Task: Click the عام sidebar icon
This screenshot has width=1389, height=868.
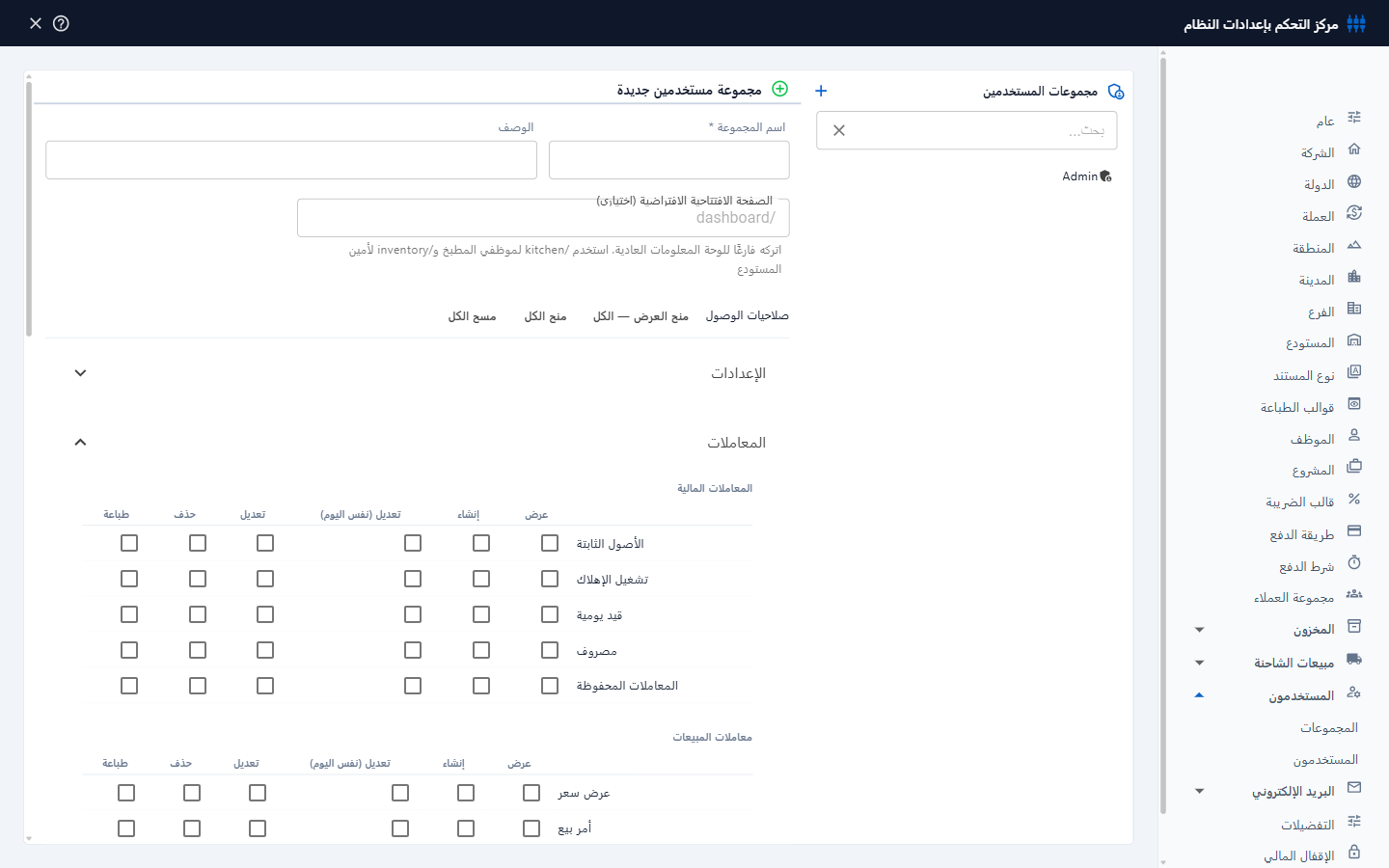Action: pyautogui.click(x=1354, y=118)
